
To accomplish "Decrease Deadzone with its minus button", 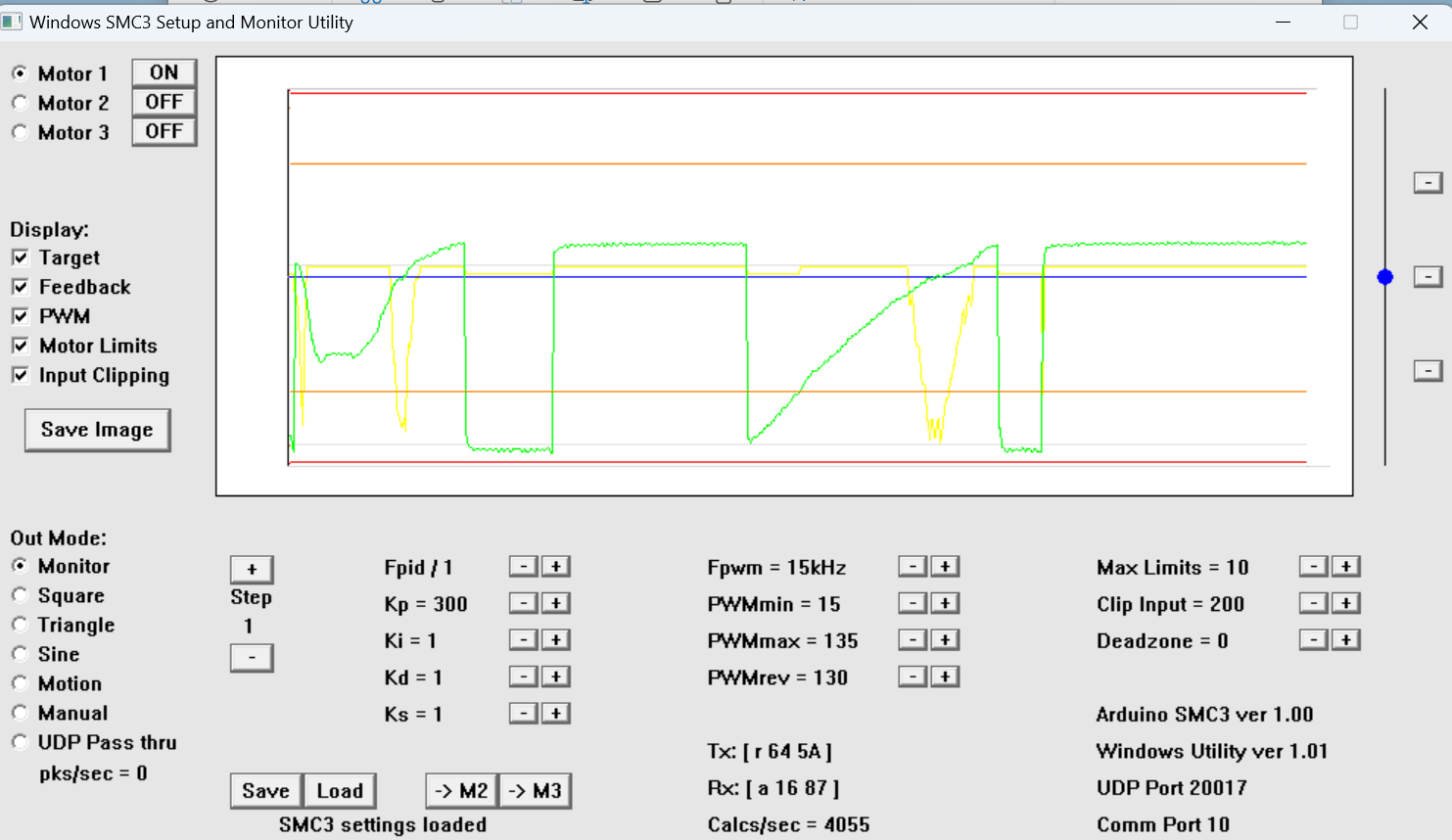I will point(1313,640).
